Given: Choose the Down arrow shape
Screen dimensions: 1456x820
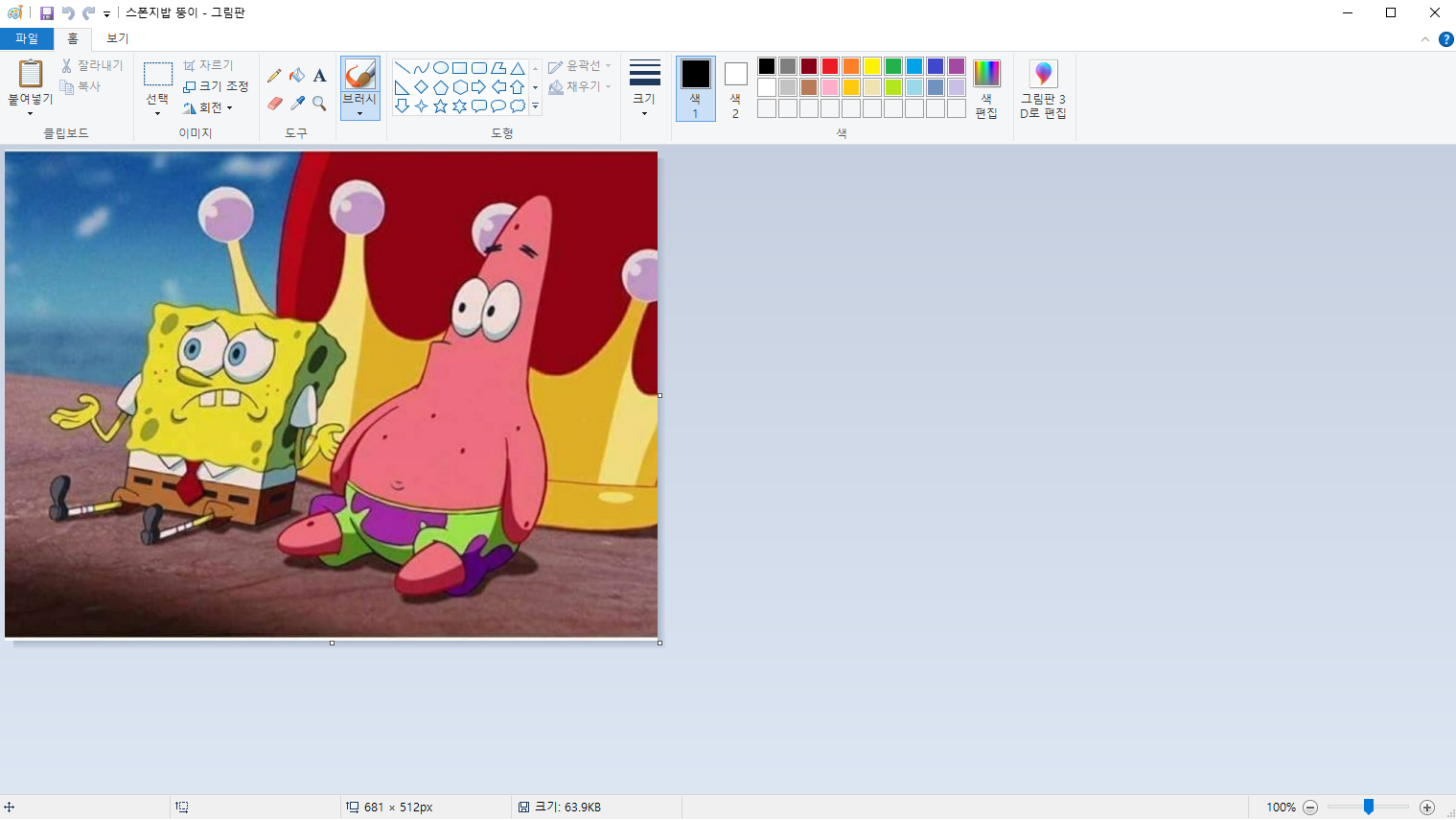Looking at the screenshot, I should click(403, 105).
